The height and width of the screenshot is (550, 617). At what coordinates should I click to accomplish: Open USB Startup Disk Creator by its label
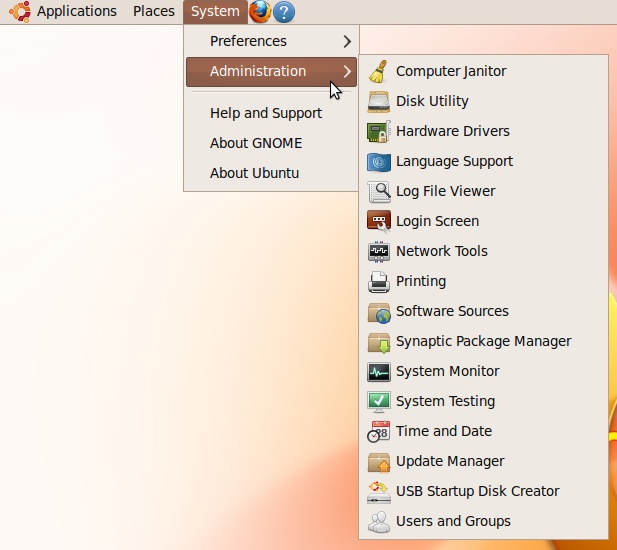477,491
